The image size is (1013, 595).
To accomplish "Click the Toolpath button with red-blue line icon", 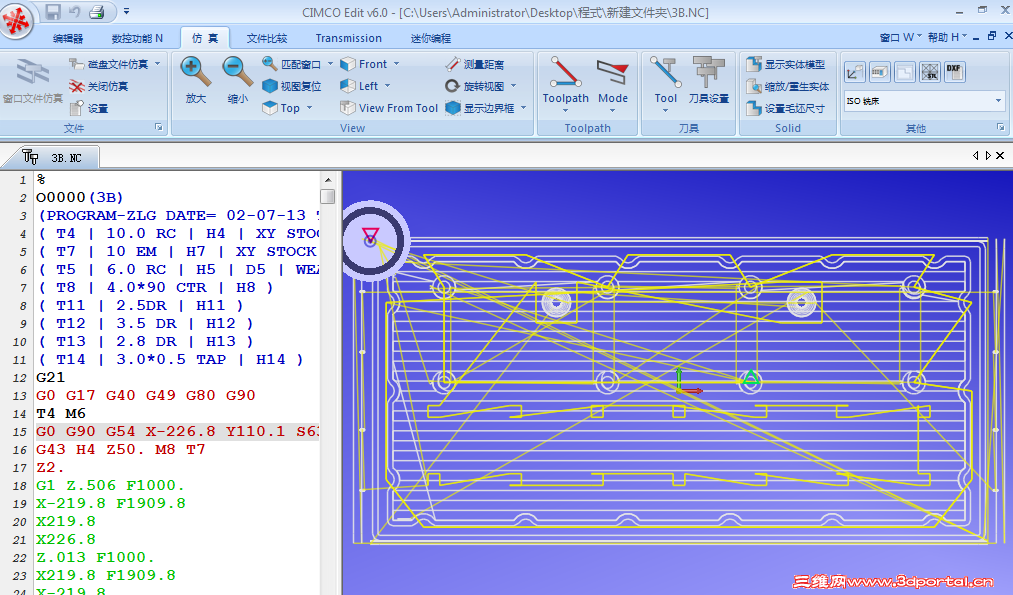I will (x=565, y=83).
